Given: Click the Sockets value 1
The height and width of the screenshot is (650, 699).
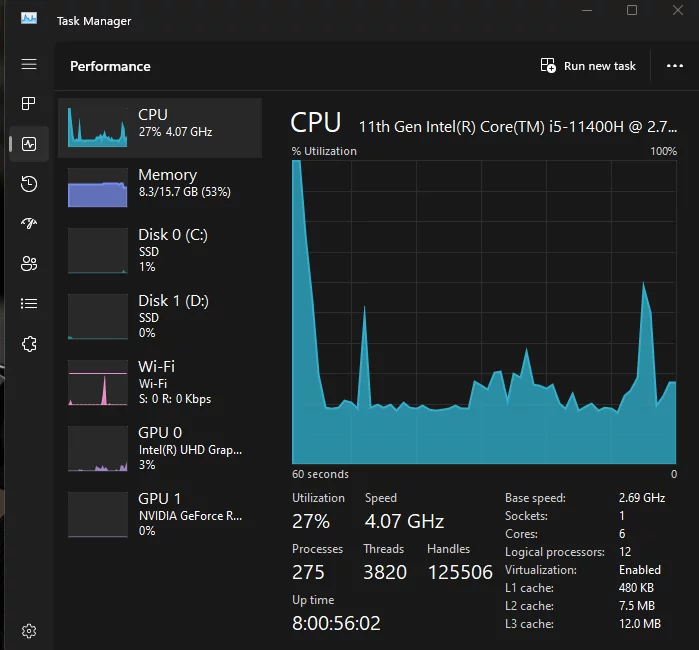Looking at the screenshot, I should 621,516.
